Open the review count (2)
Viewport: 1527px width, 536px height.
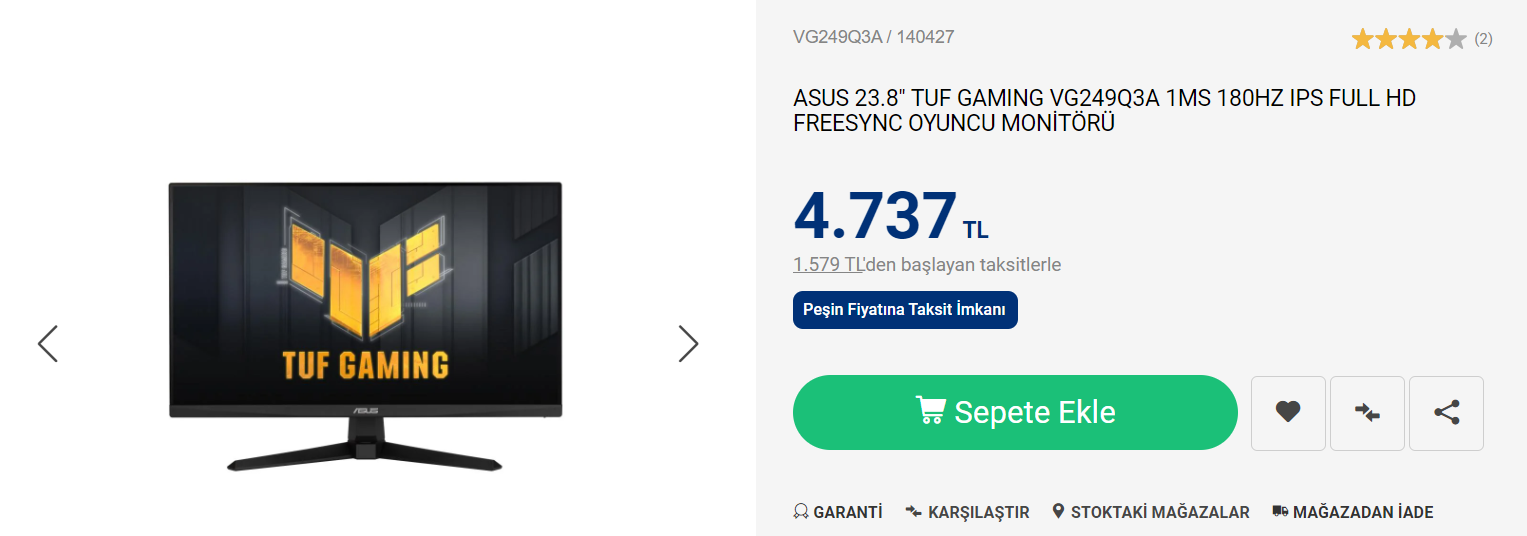coord(1483,39)
